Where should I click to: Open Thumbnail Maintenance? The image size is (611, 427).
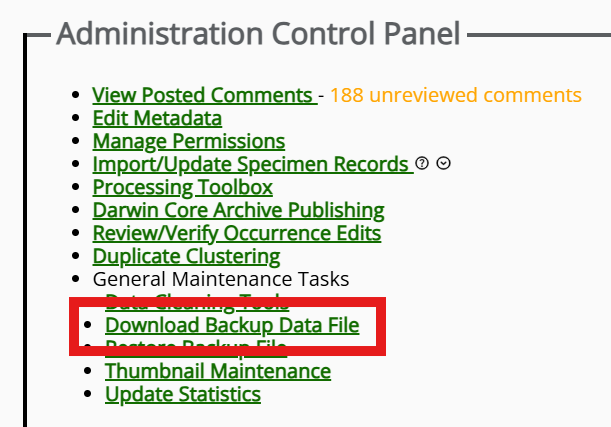(218, 372)
